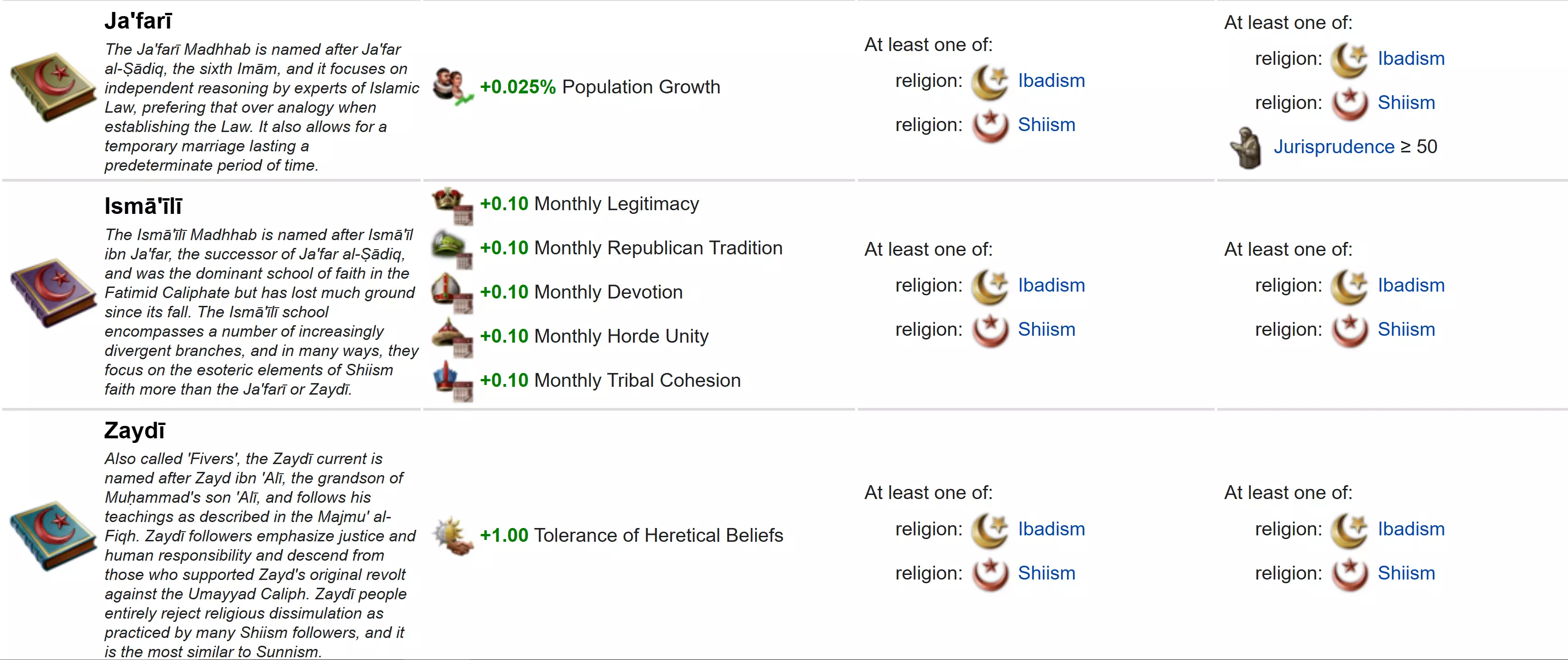Viewport: 1568px width, 660px height.
Task: Open the Ibadism link in Ismā'īlī's third column
Action: click(x=1051, y=285)
